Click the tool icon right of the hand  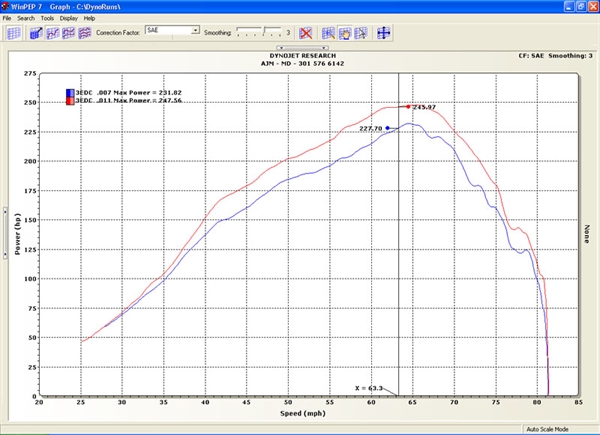[361, 32]
